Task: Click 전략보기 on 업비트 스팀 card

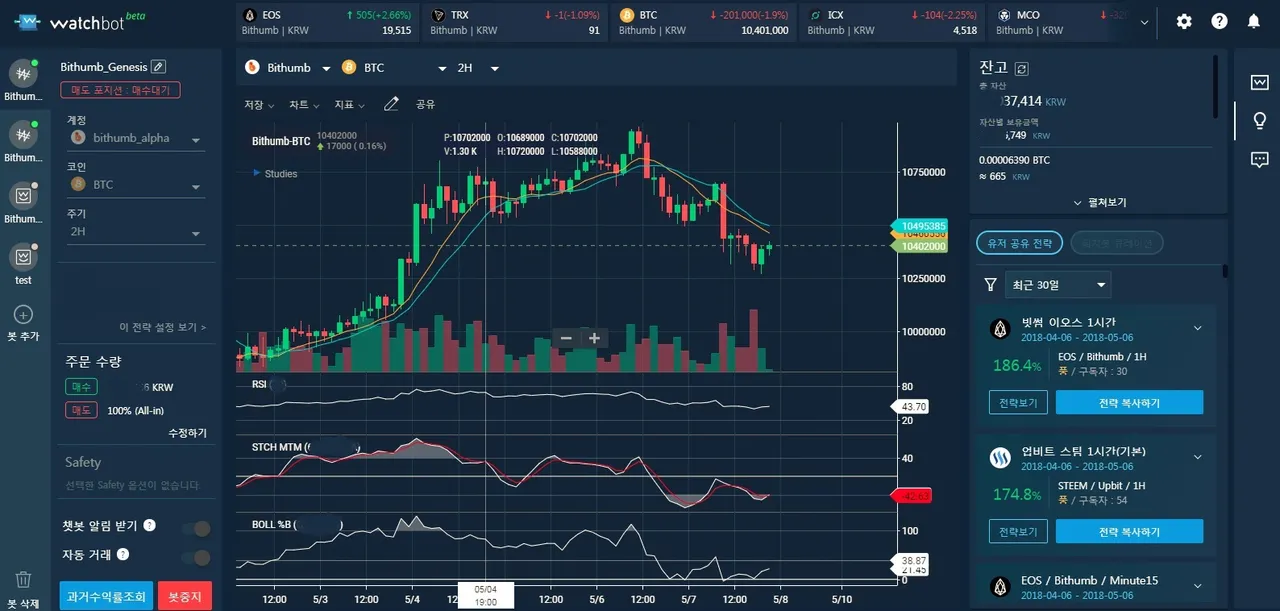Action: (x=1018, y=531)
